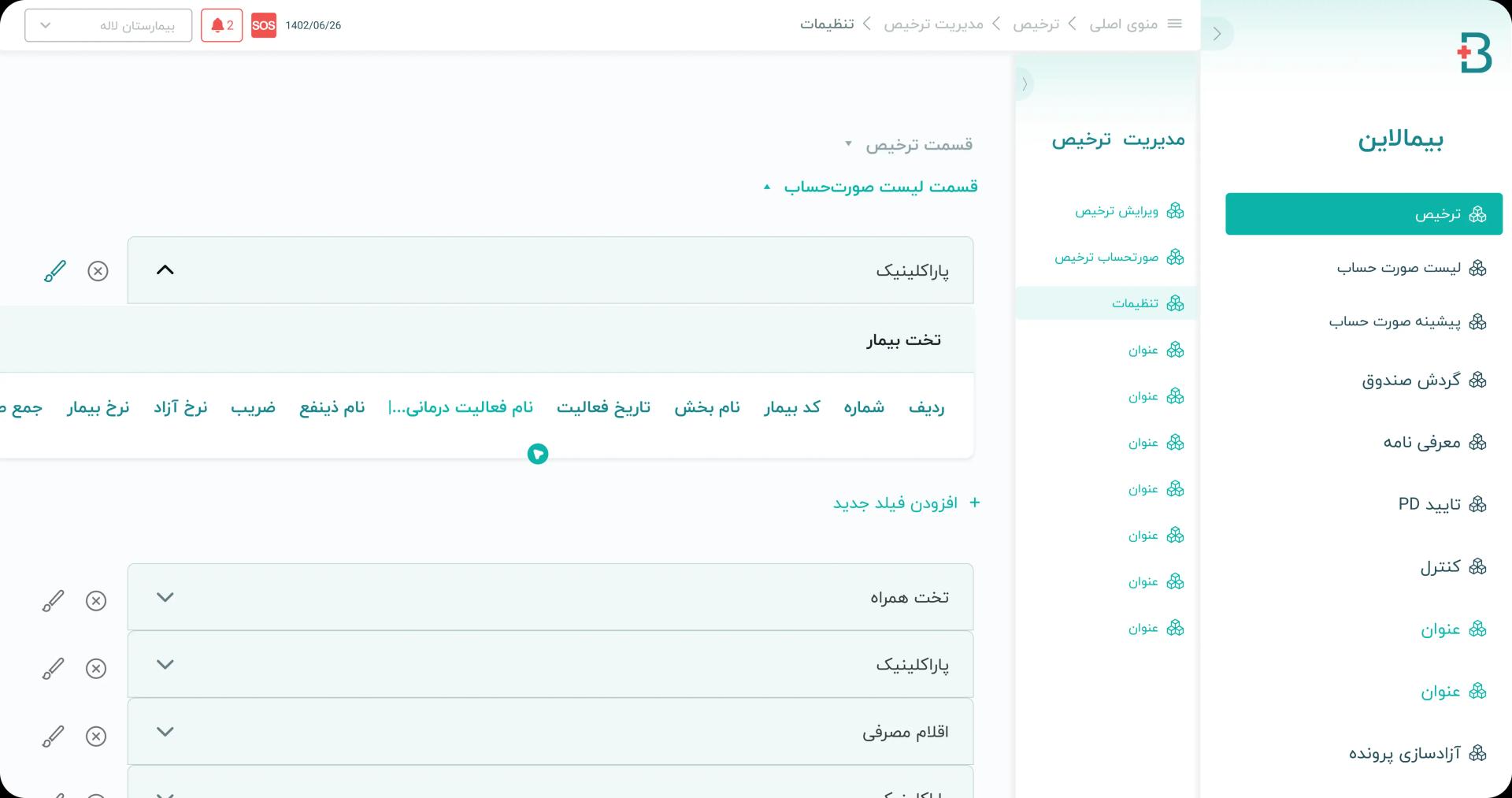Click the شماره column header
Screen dimensions: 1512x798
[864, 407]
